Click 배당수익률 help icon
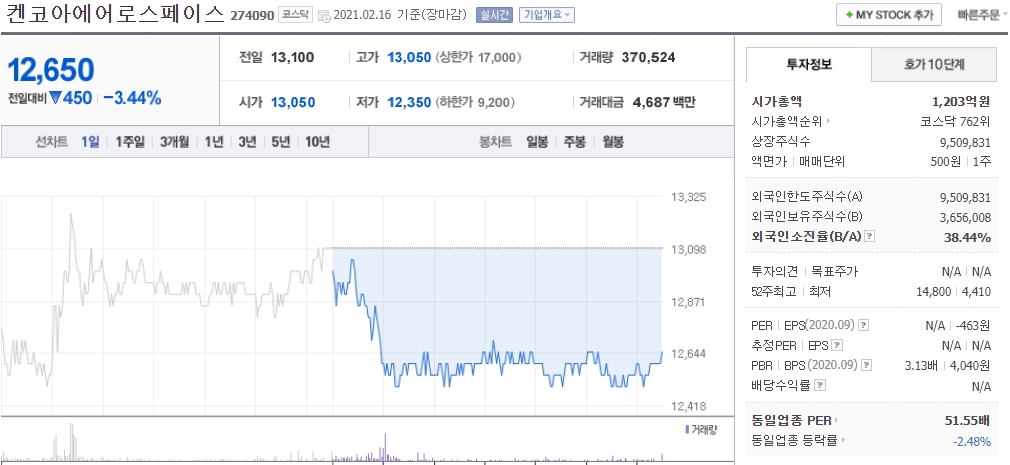 click(819, 386)
